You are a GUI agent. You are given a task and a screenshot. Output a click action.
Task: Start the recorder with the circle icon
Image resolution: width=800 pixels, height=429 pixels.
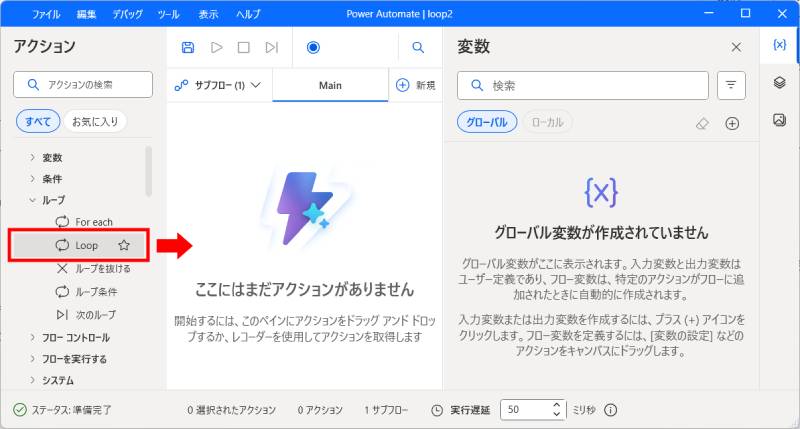tap(313, 47)
